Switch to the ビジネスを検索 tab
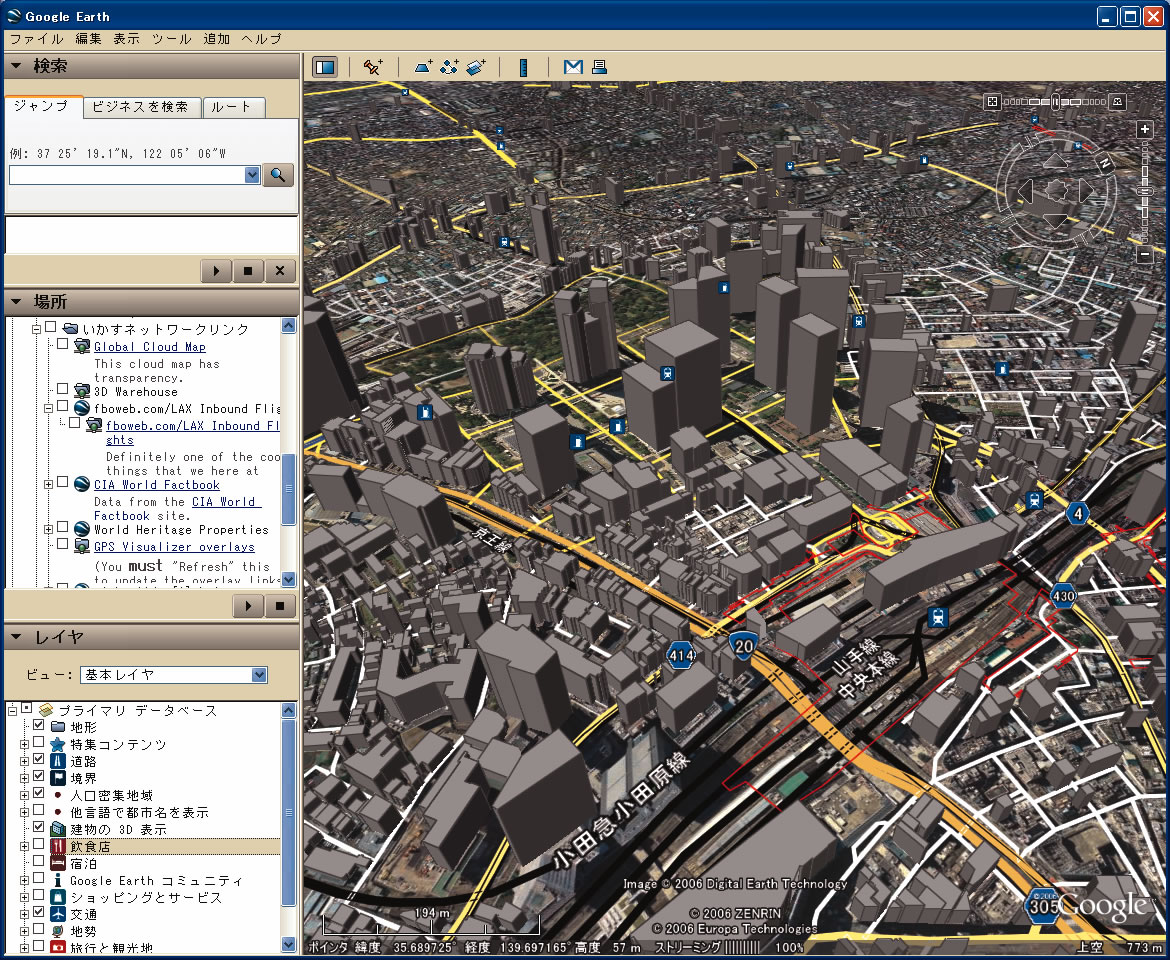The image size is (1170, 960). pos(141,107)
